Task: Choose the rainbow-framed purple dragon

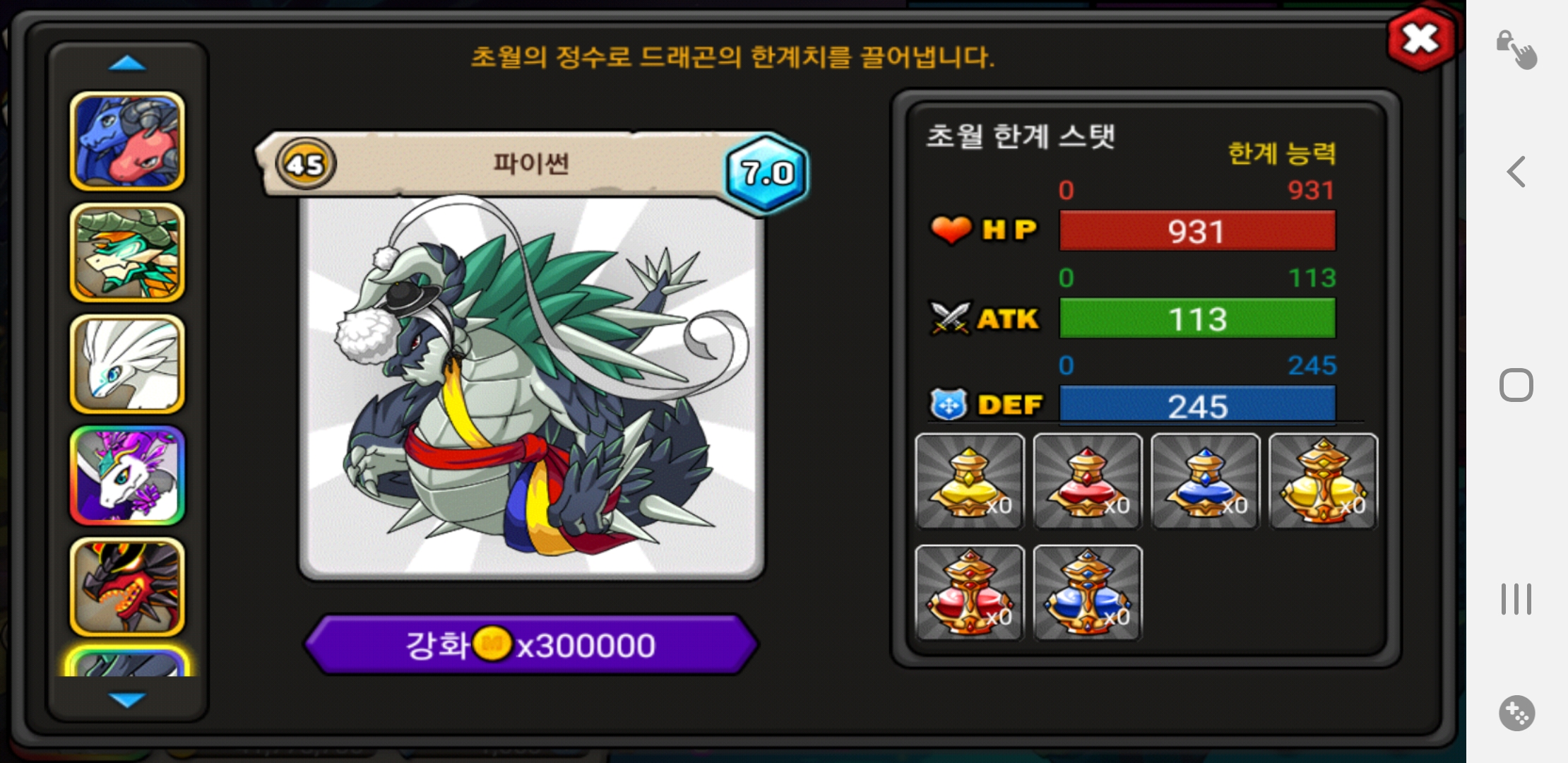Action: (x=127, y=475)
